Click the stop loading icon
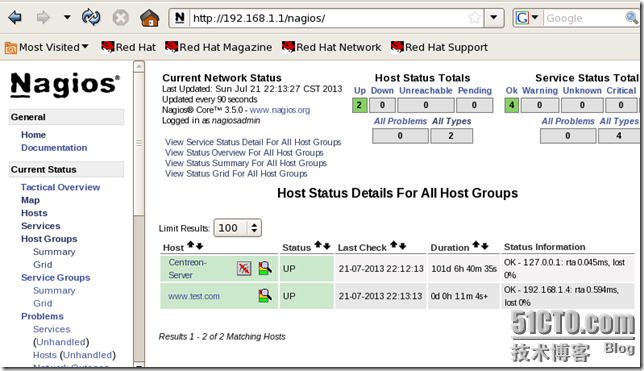This screenshot has height=371, width=644. point(120,18)
